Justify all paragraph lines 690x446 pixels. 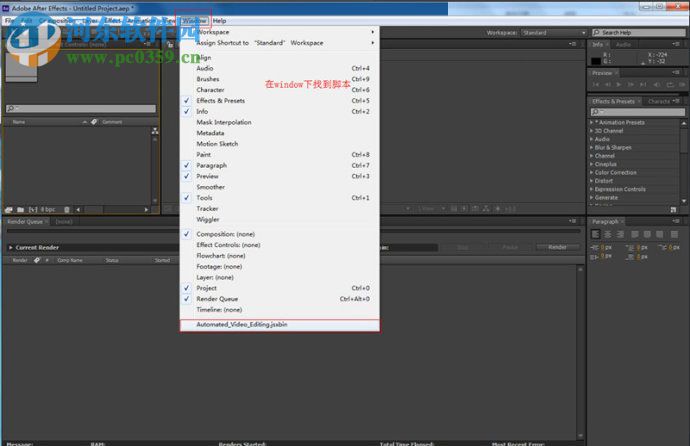(x=674, y=234)
